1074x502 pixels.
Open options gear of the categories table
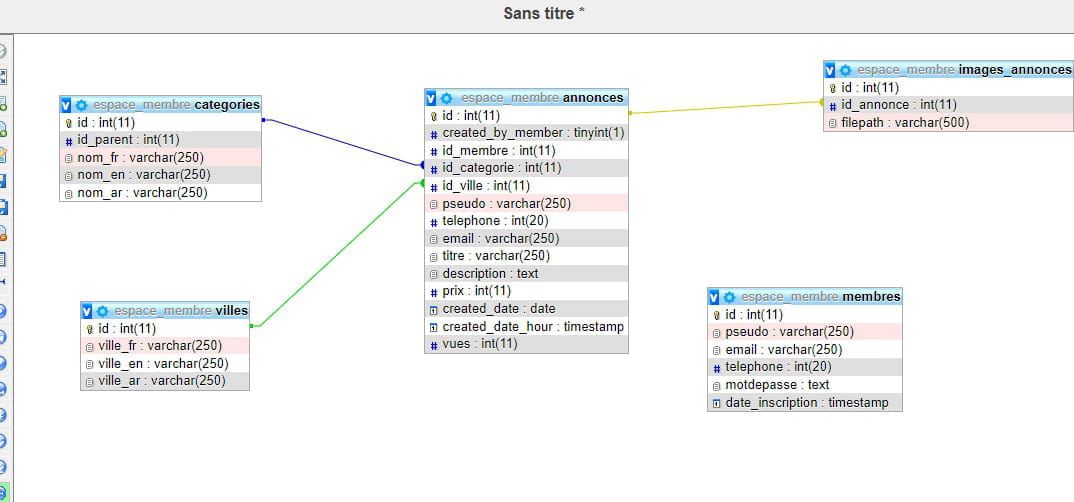[x=82, y=105]
